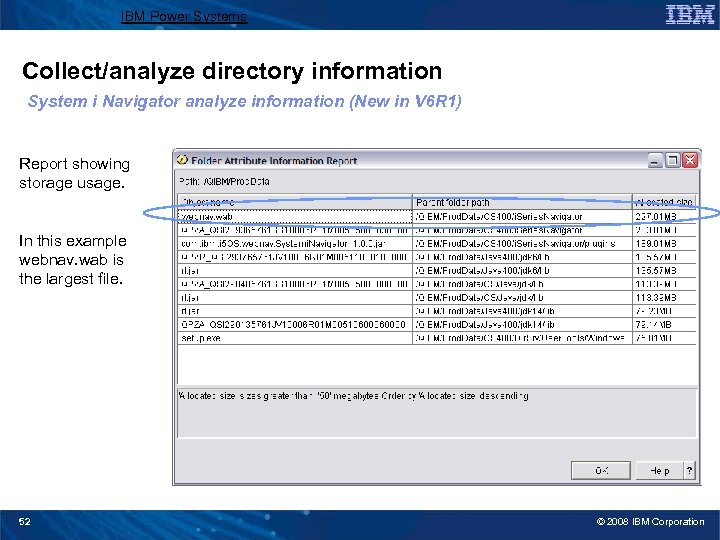This screenshot has width=720, height=540.
Task: Click the 139.01MB allocated size cell
Action: [664, 243]
